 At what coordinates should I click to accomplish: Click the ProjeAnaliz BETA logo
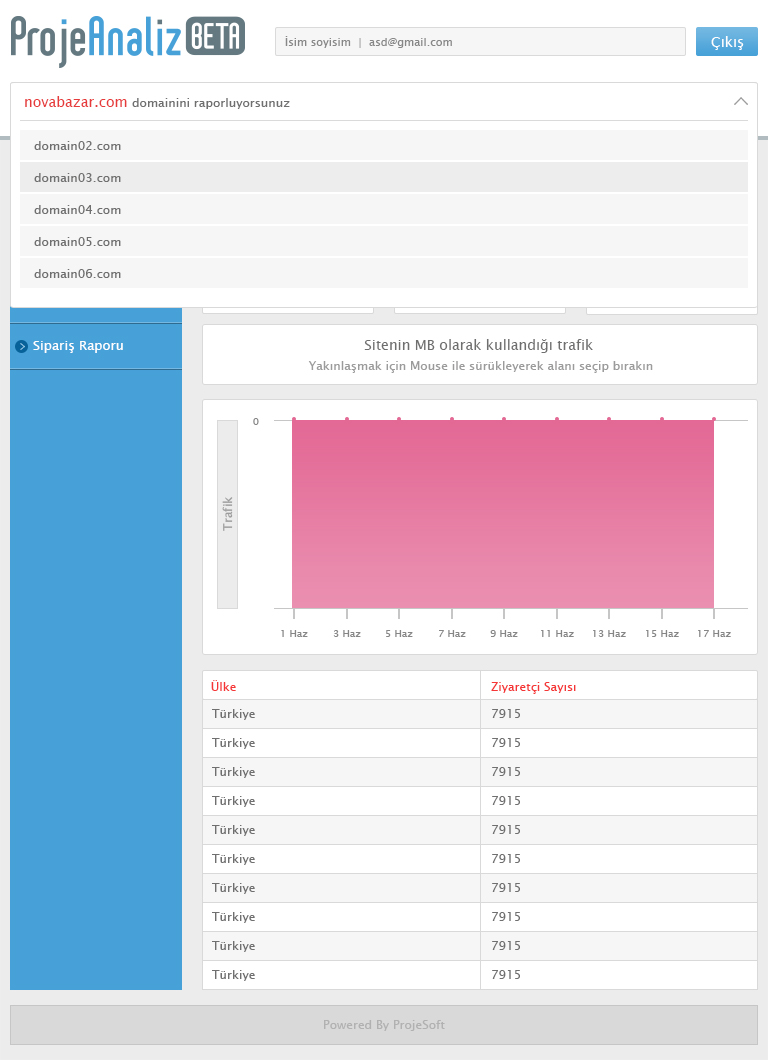127,40
